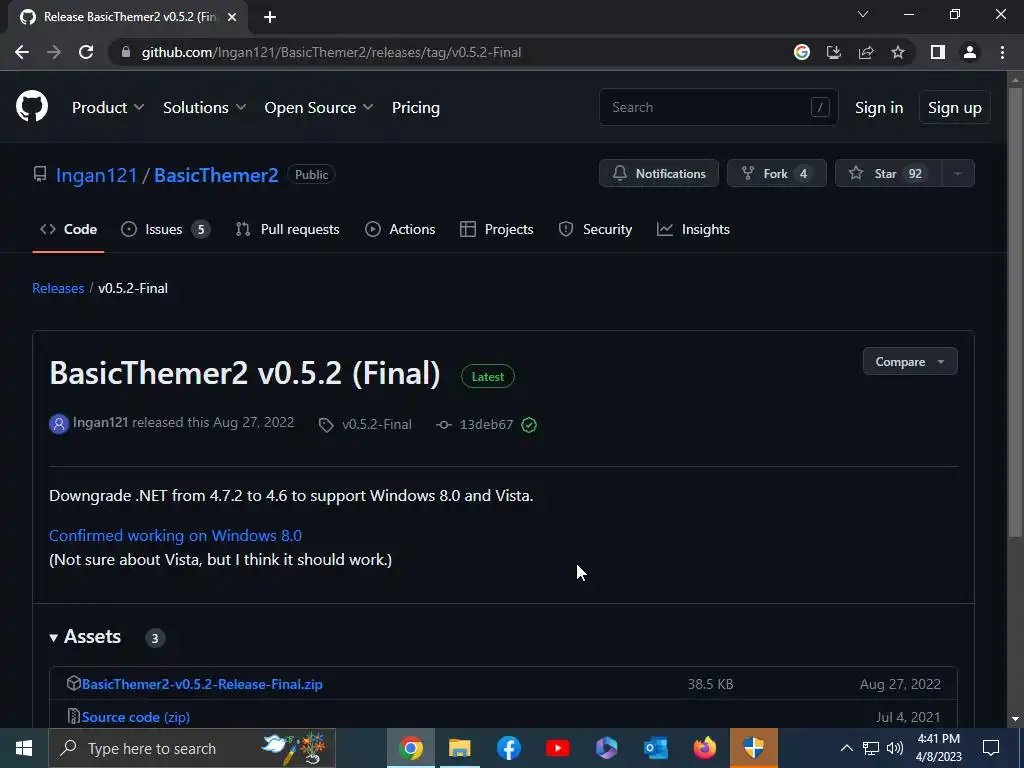This screenshot has height=768, width=1024.
Task: Open the Actions tab
Action: pos(400,229)
